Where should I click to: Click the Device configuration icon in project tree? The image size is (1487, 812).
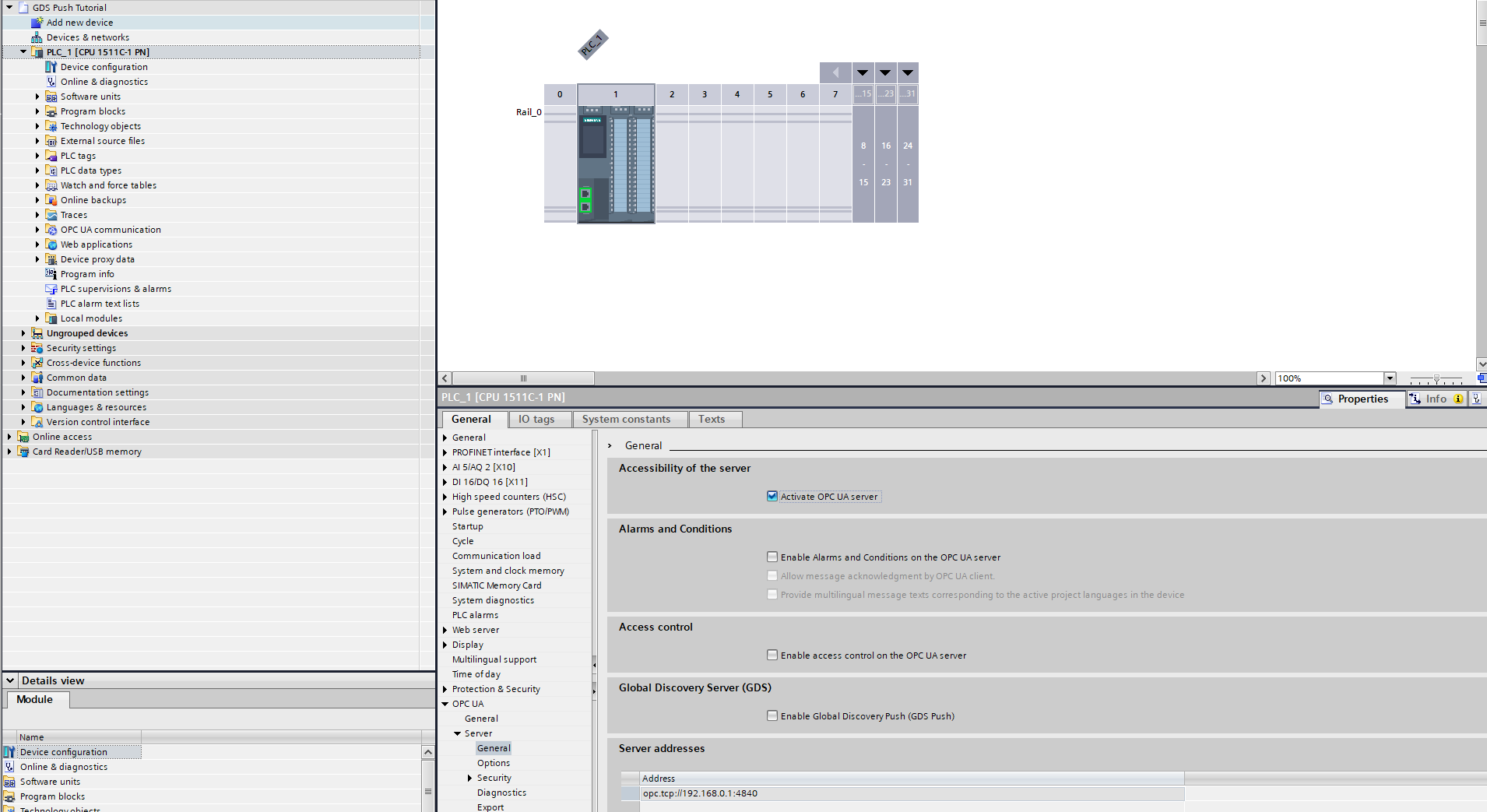click(51, 67)
